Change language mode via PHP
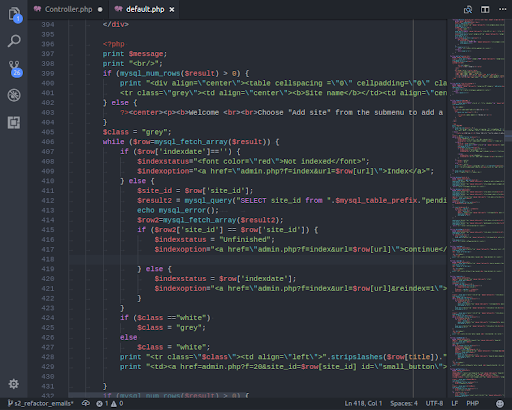512x410 pixels. tap(472, 404)
